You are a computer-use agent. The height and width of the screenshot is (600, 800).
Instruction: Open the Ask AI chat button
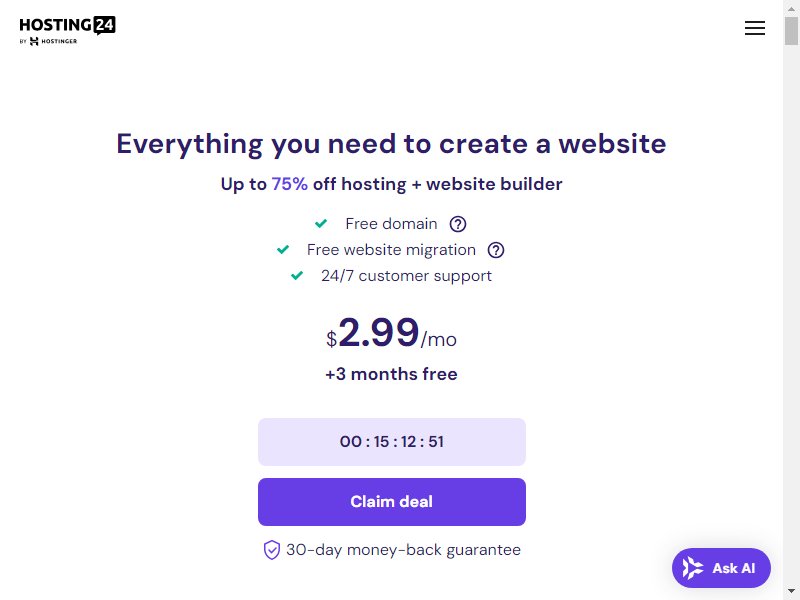coord(721,568)
